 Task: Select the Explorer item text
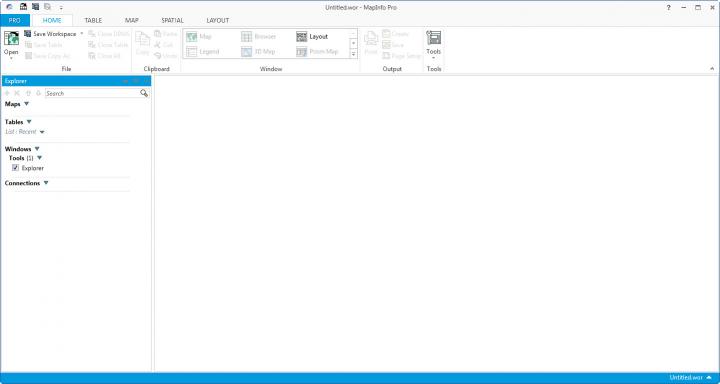[x=33, y=168]
